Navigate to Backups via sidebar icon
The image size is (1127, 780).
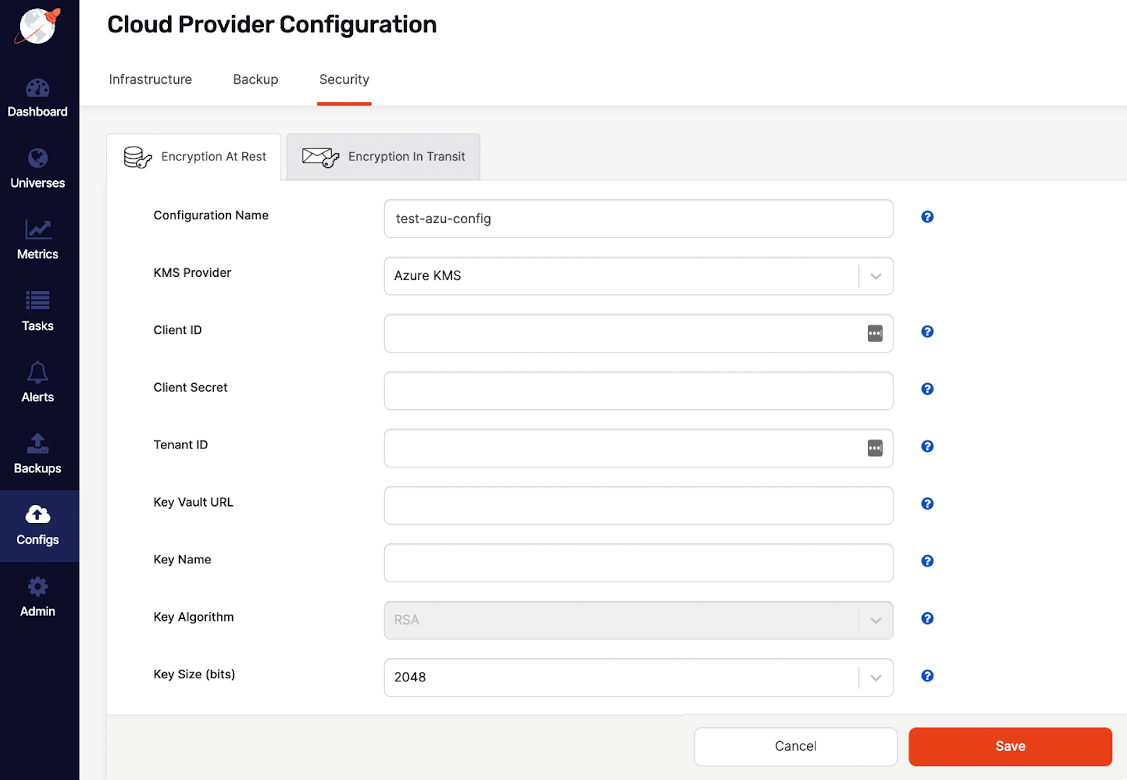(x=38, y=452)
